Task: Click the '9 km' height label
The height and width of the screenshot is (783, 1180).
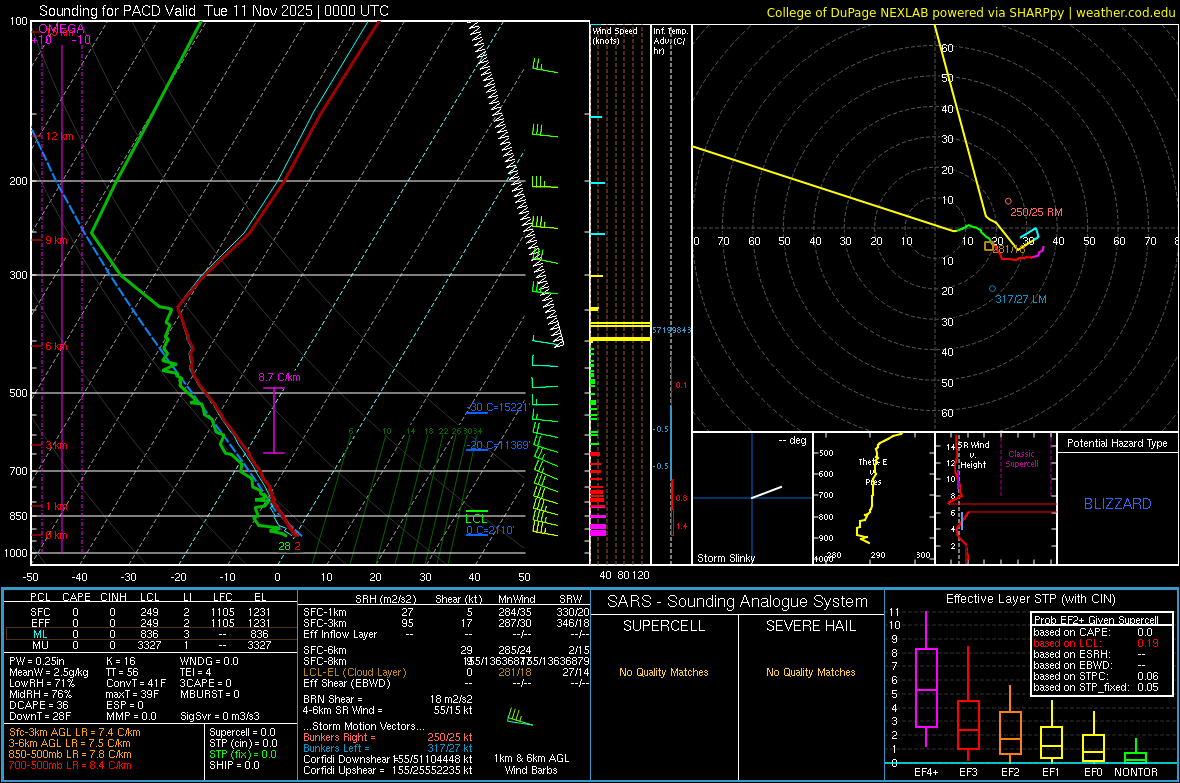Action: pos(56,240)
